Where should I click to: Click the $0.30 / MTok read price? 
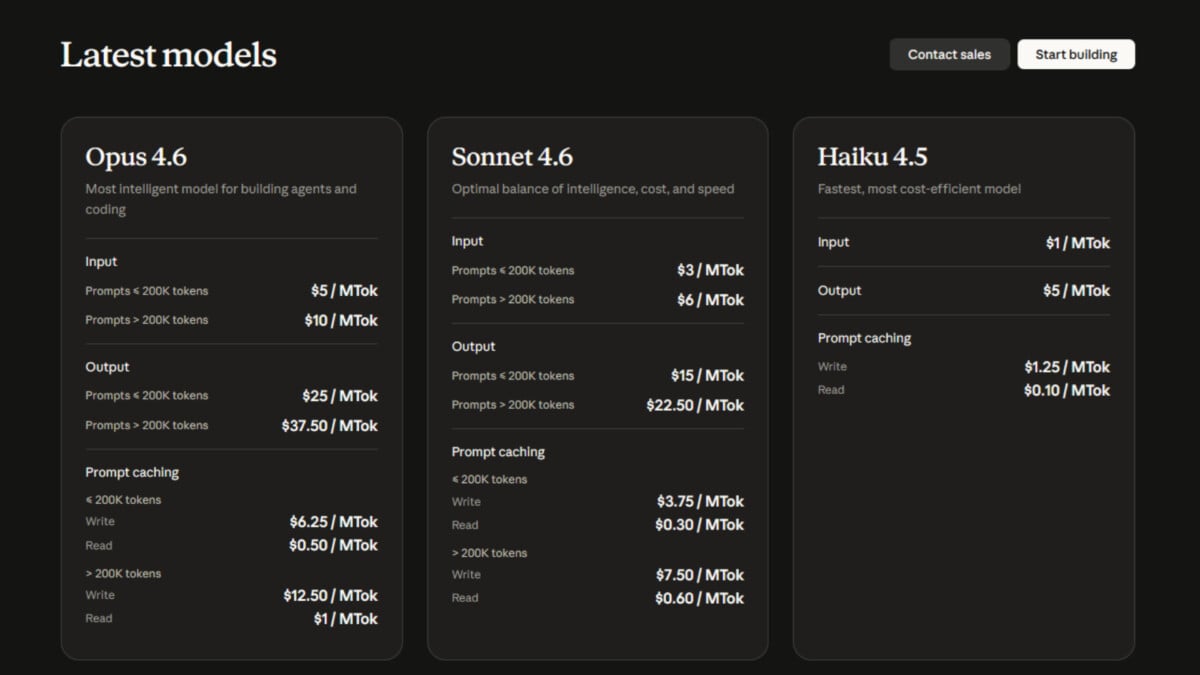(x=700, y=525)
